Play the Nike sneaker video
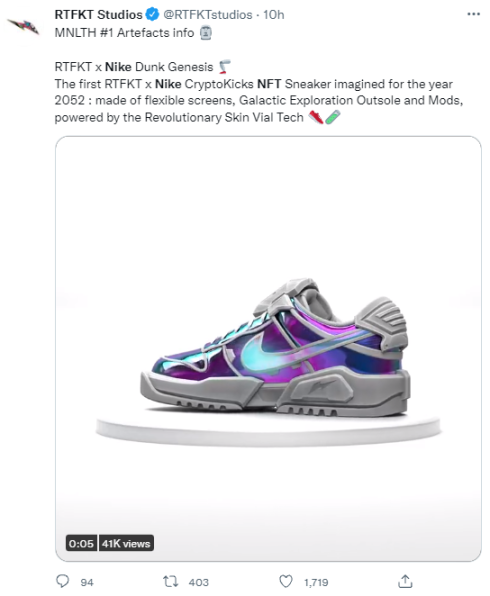Screen dimensions: 490x596 coord(268,349)
